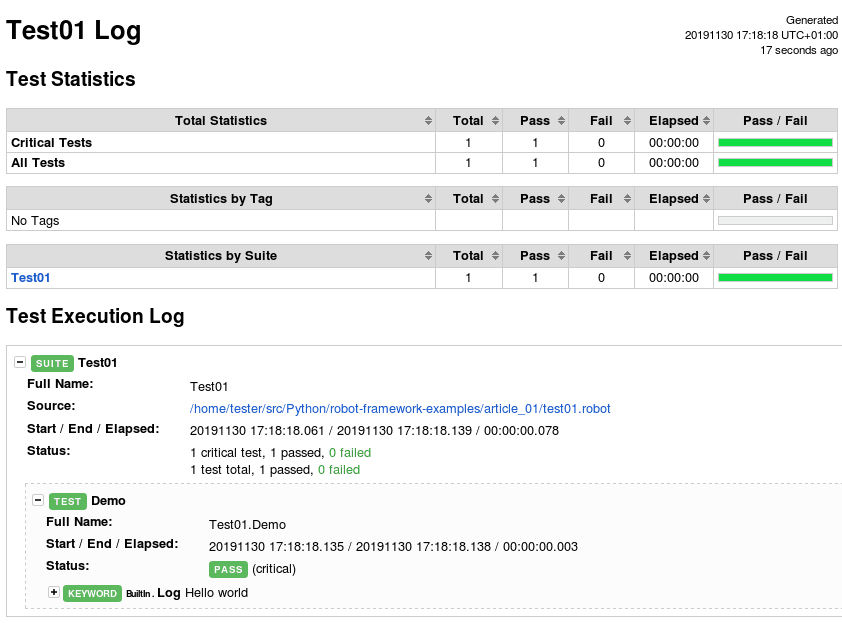Click the PASS status label of Demo

[228, 569]
